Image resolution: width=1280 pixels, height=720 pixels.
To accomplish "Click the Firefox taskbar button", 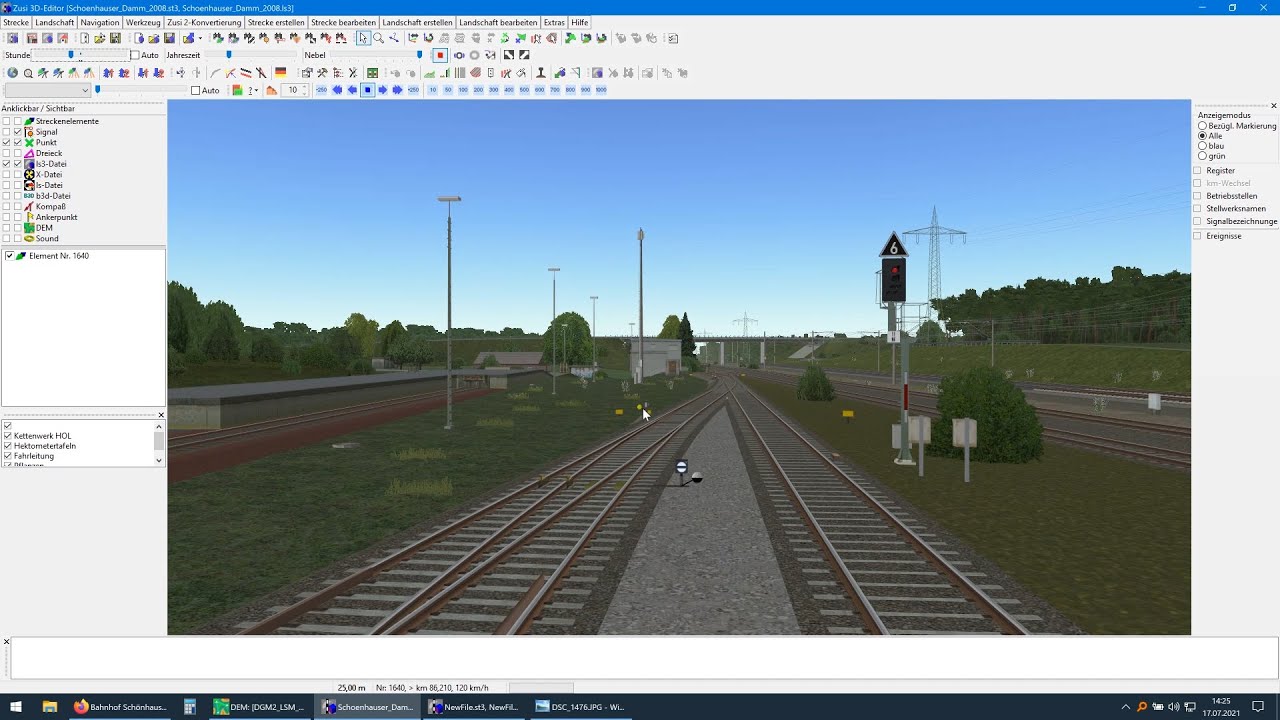I will pos(121,707).
